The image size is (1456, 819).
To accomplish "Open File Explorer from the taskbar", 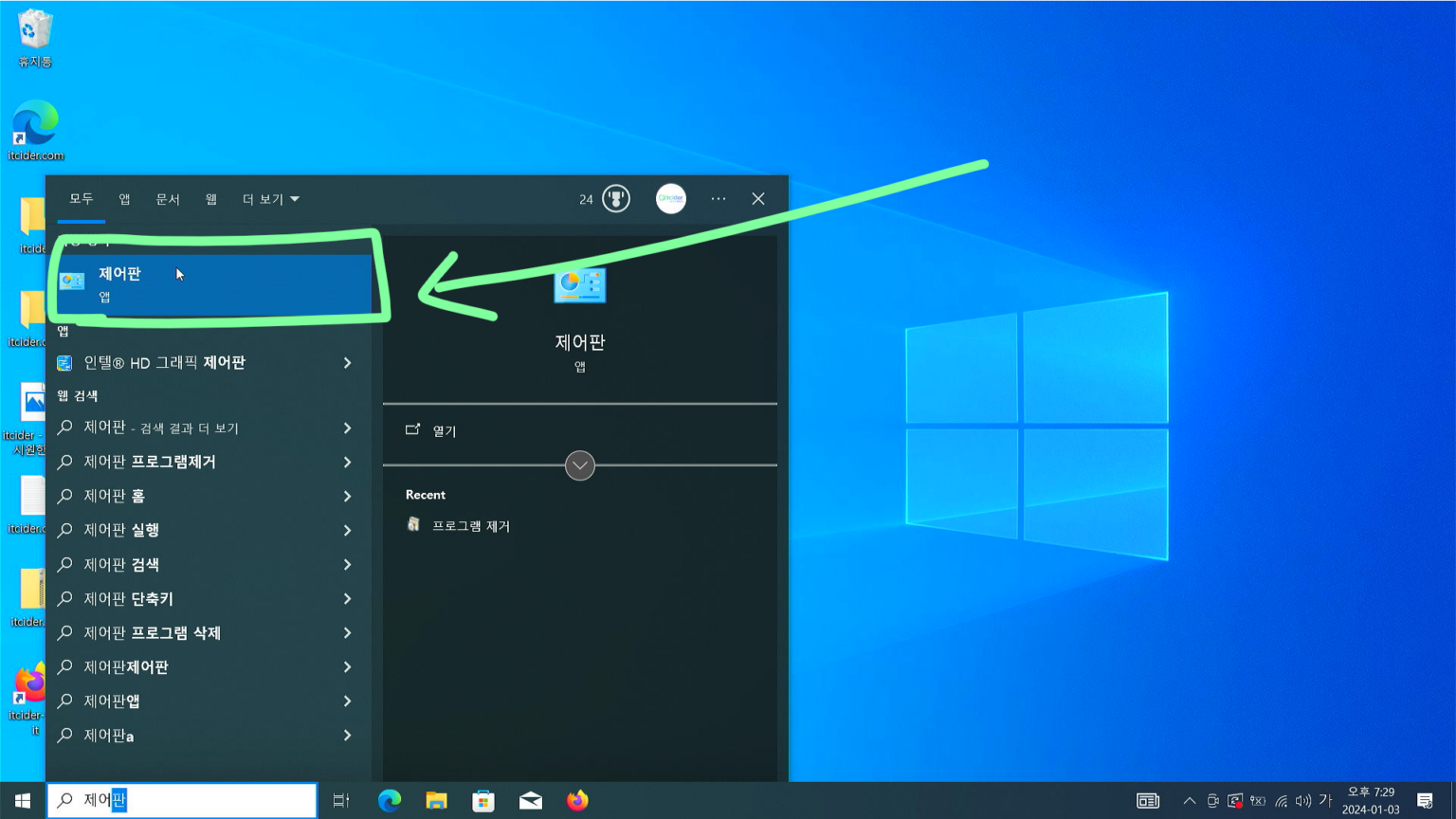I will pyautogui.click(x=436, y=801).
